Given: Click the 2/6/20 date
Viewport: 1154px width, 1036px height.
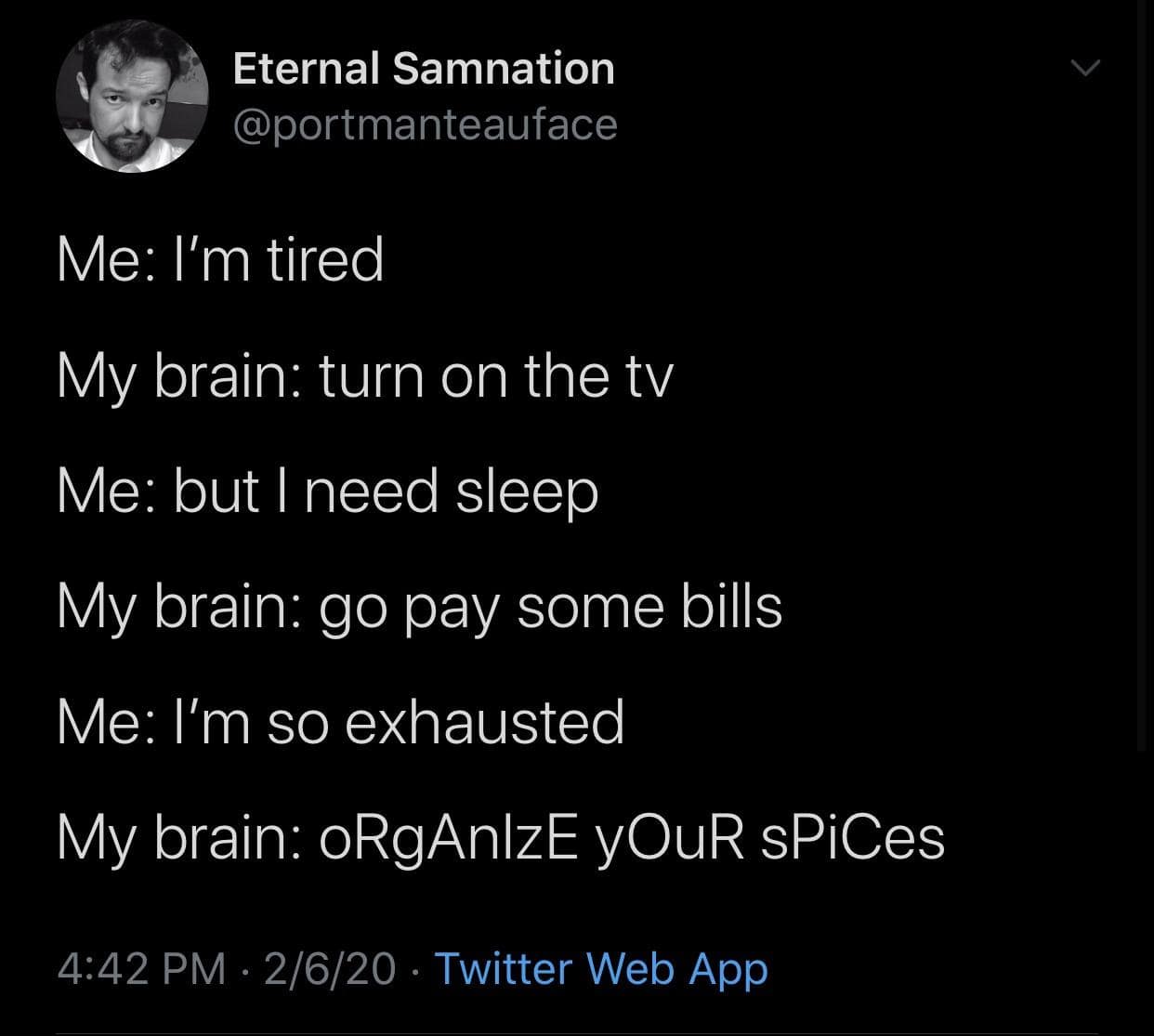Looking at the screenshot, I should (x=329, y=968).
